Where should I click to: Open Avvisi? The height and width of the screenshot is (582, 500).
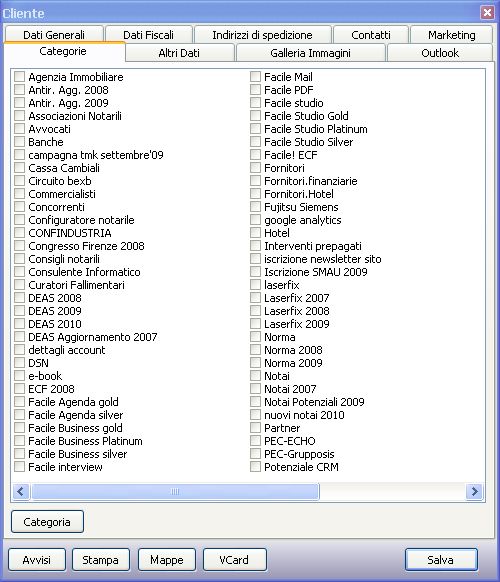click(x=37, y=559)
